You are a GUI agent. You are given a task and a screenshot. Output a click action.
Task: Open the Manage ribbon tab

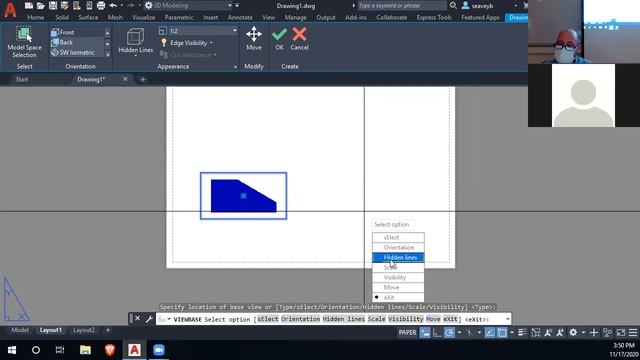coord(296,18)
